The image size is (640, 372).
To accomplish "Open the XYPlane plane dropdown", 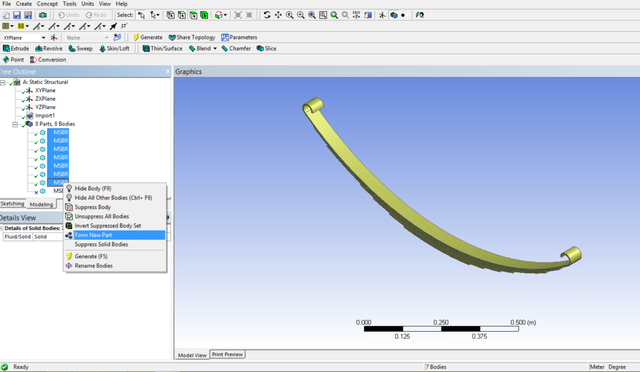I will tap(43, 38).
